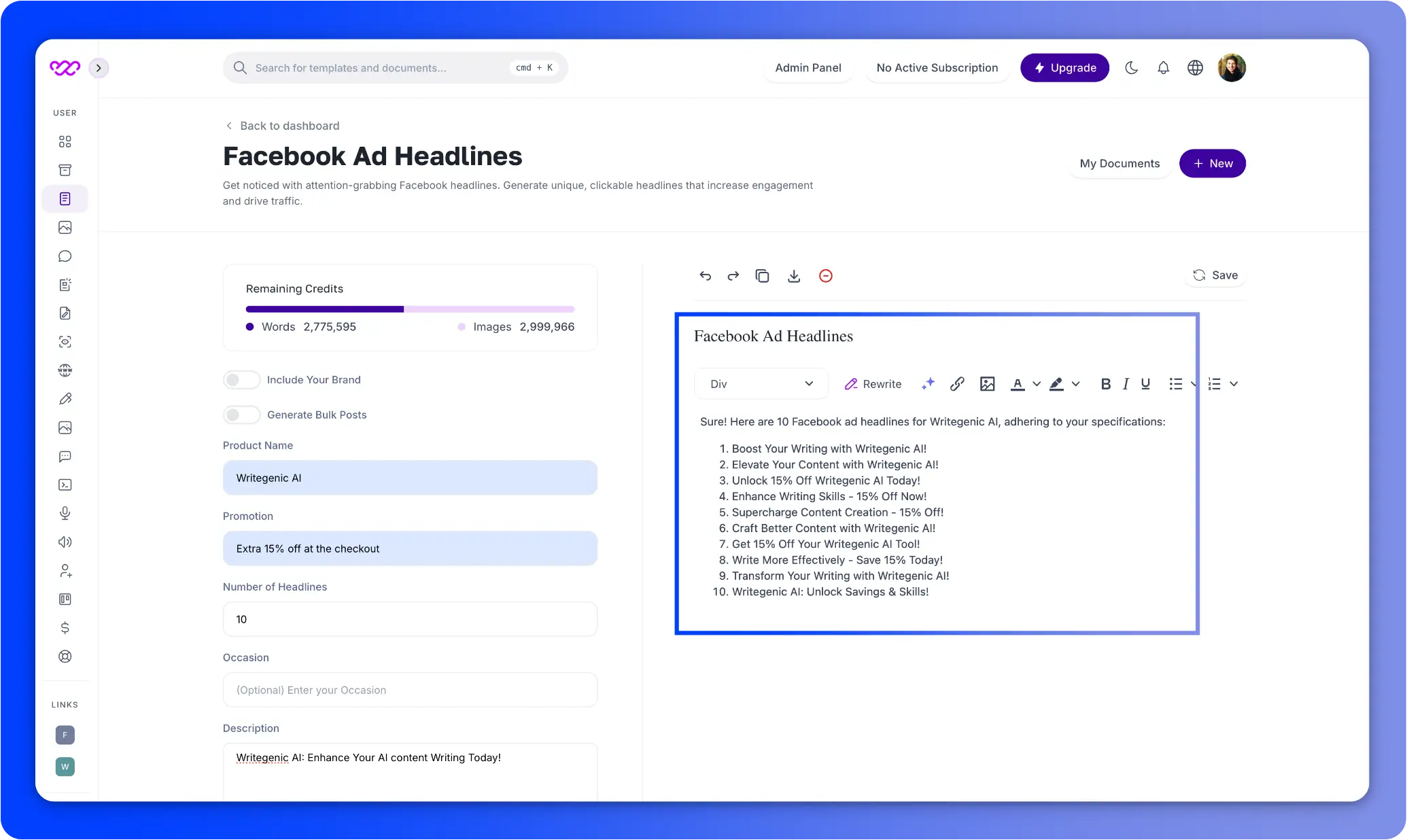Focus the template search field
This screenshot has width=1407, height=840.
[395, 68]
